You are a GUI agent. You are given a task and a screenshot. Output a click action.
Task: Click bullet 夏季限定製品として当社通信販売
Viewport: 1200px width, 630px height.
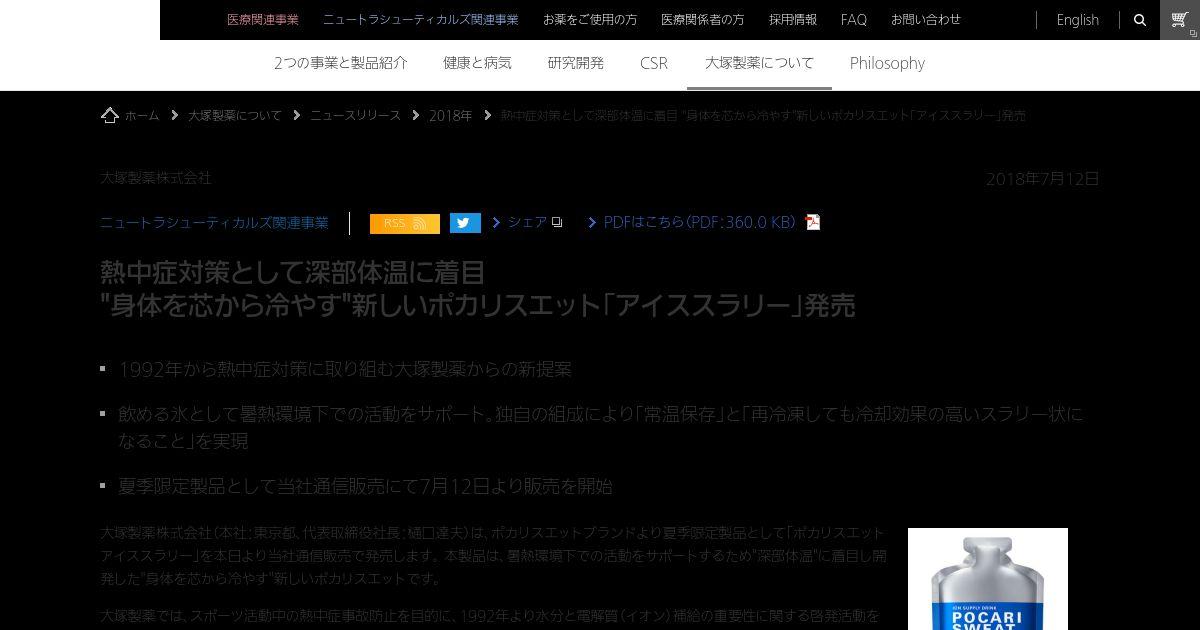(365, 486)
